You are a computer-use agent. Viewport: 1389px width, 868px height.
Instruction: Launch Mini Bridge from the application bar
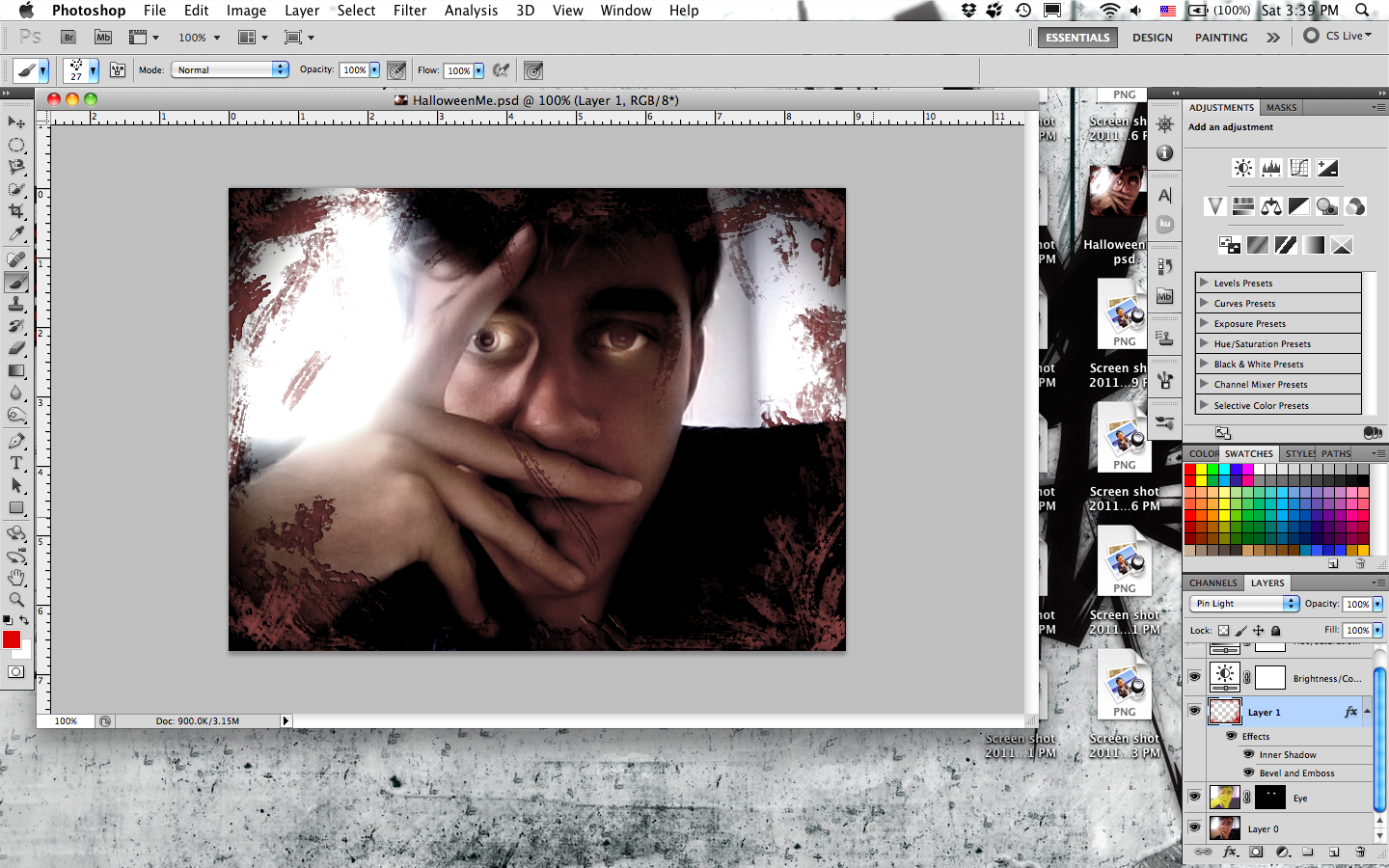(x=103, y=38)
